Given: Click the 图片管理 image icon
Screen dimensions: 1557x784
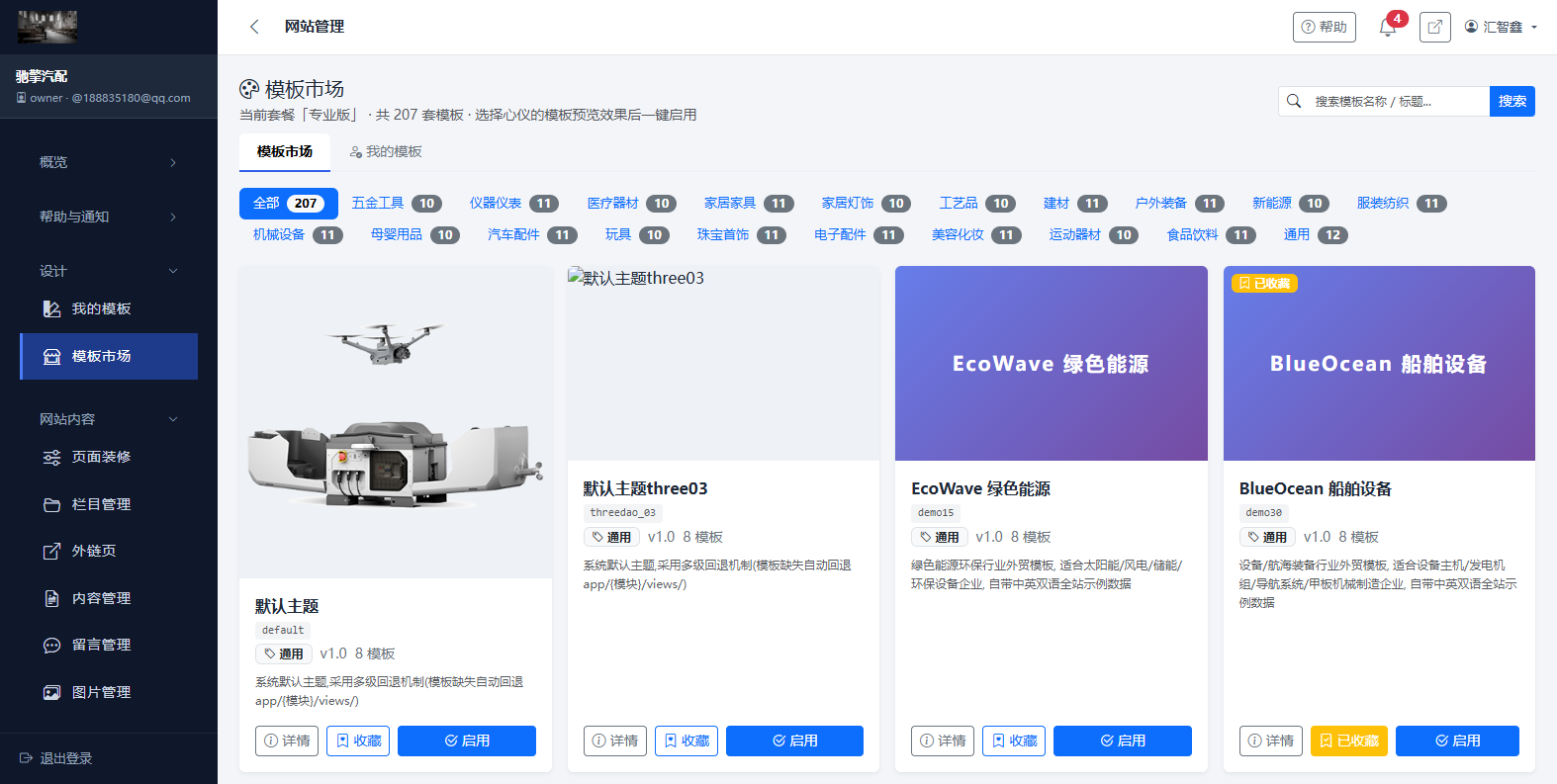Looking at the screenshot, I should [x=51, y=692].
